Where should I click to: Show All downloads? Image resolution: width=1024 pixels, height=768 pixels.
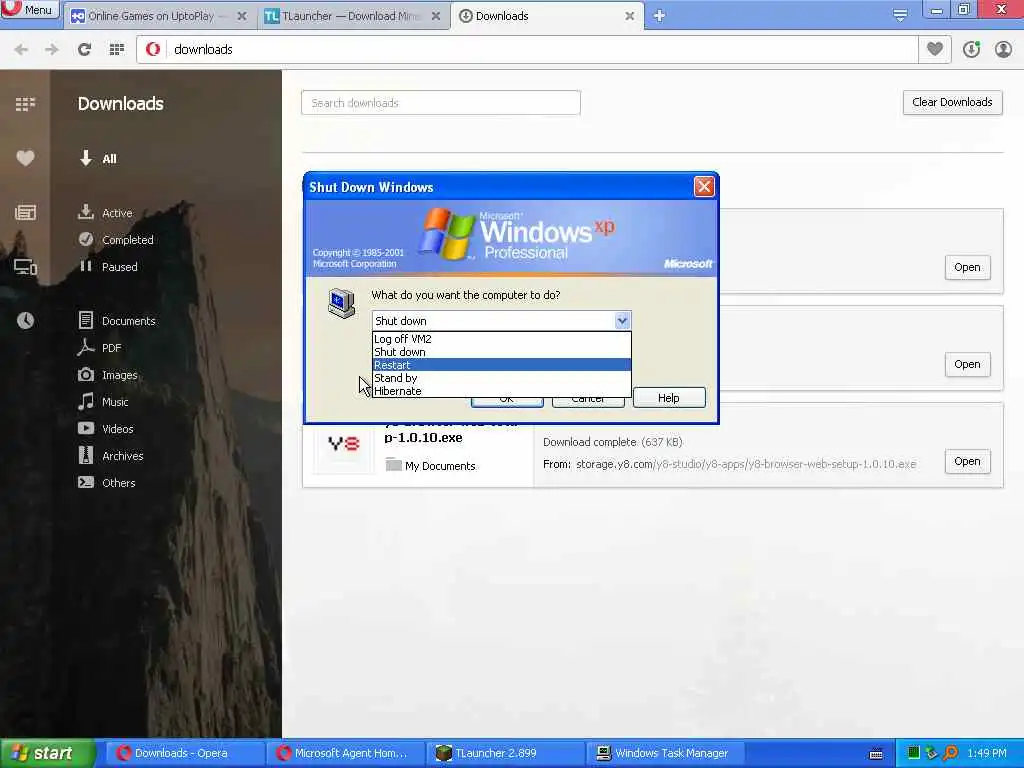coord(98,158)
